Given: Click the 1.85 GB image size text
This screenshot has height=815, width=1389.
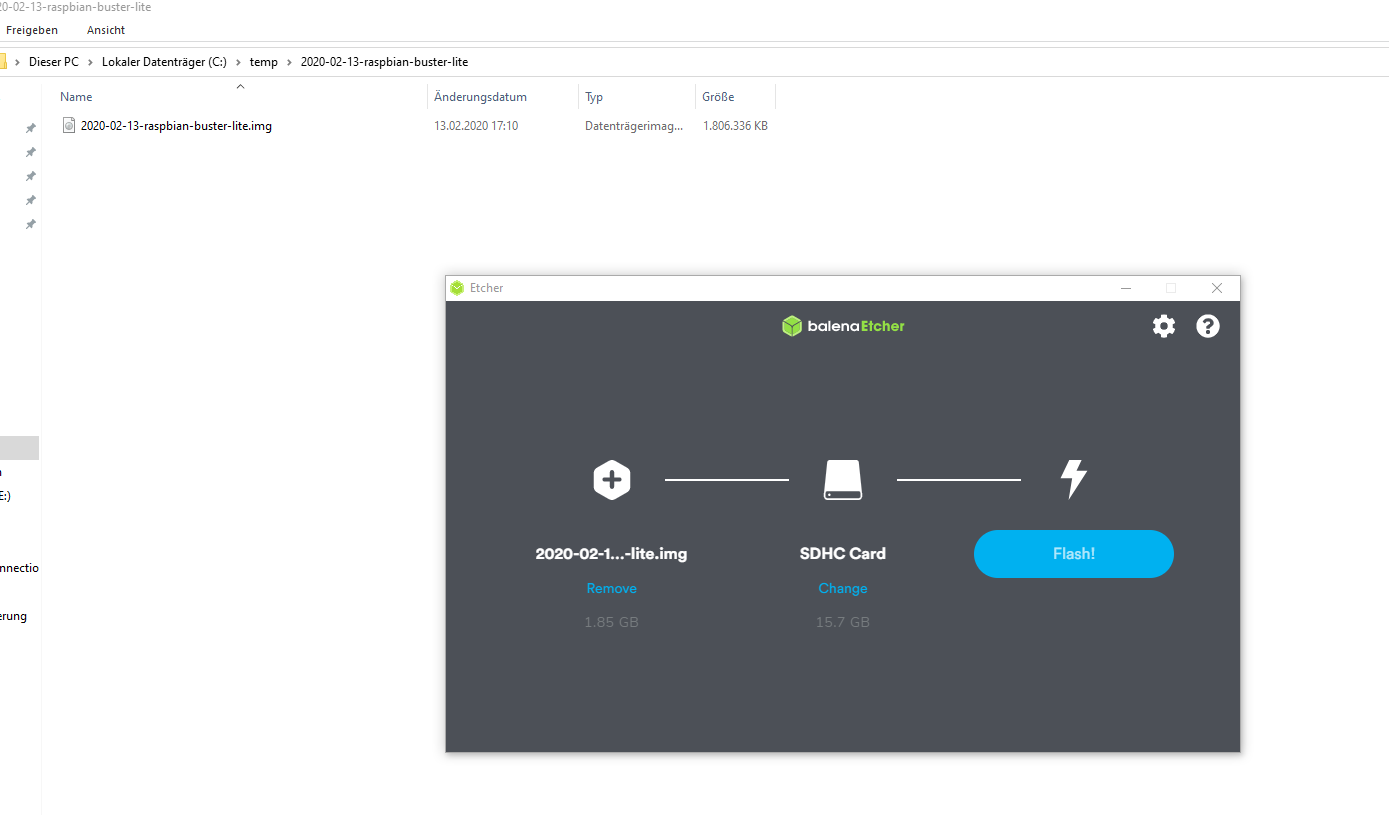Looking at the screenshot, I should click(x=612, y=622).
